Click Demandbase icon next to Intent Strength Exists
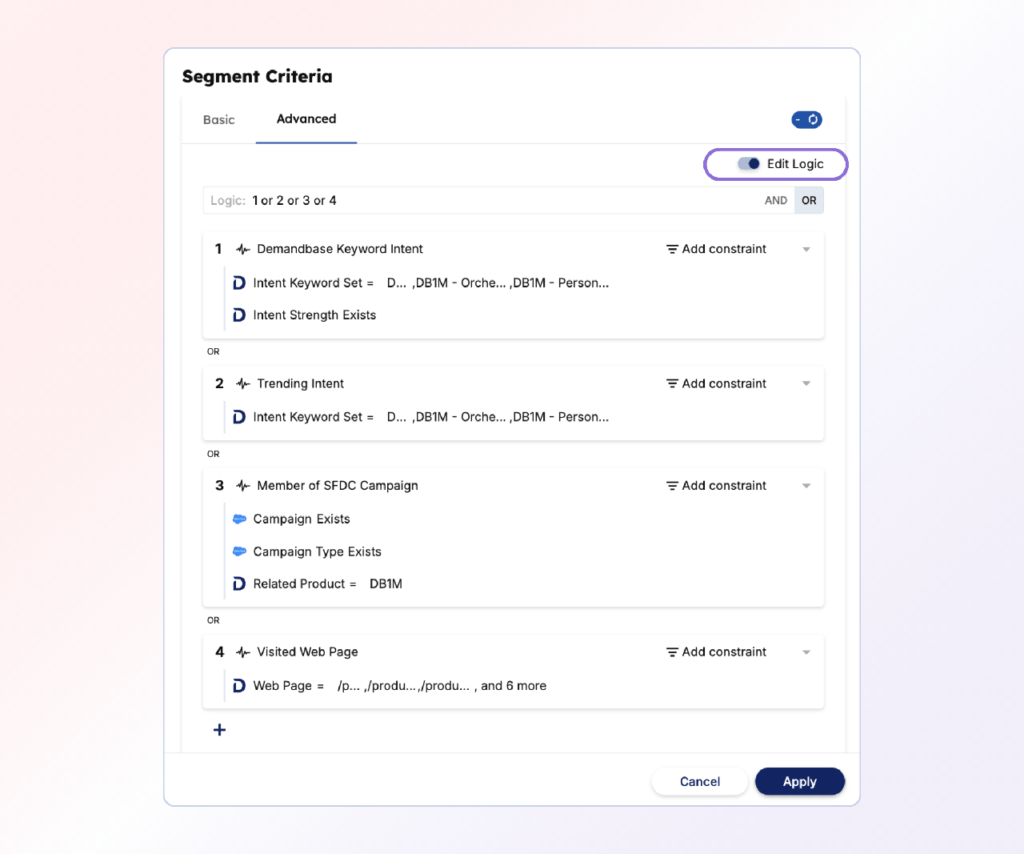This screenshot has width=1024, height=854. click(x=239, y=315)
